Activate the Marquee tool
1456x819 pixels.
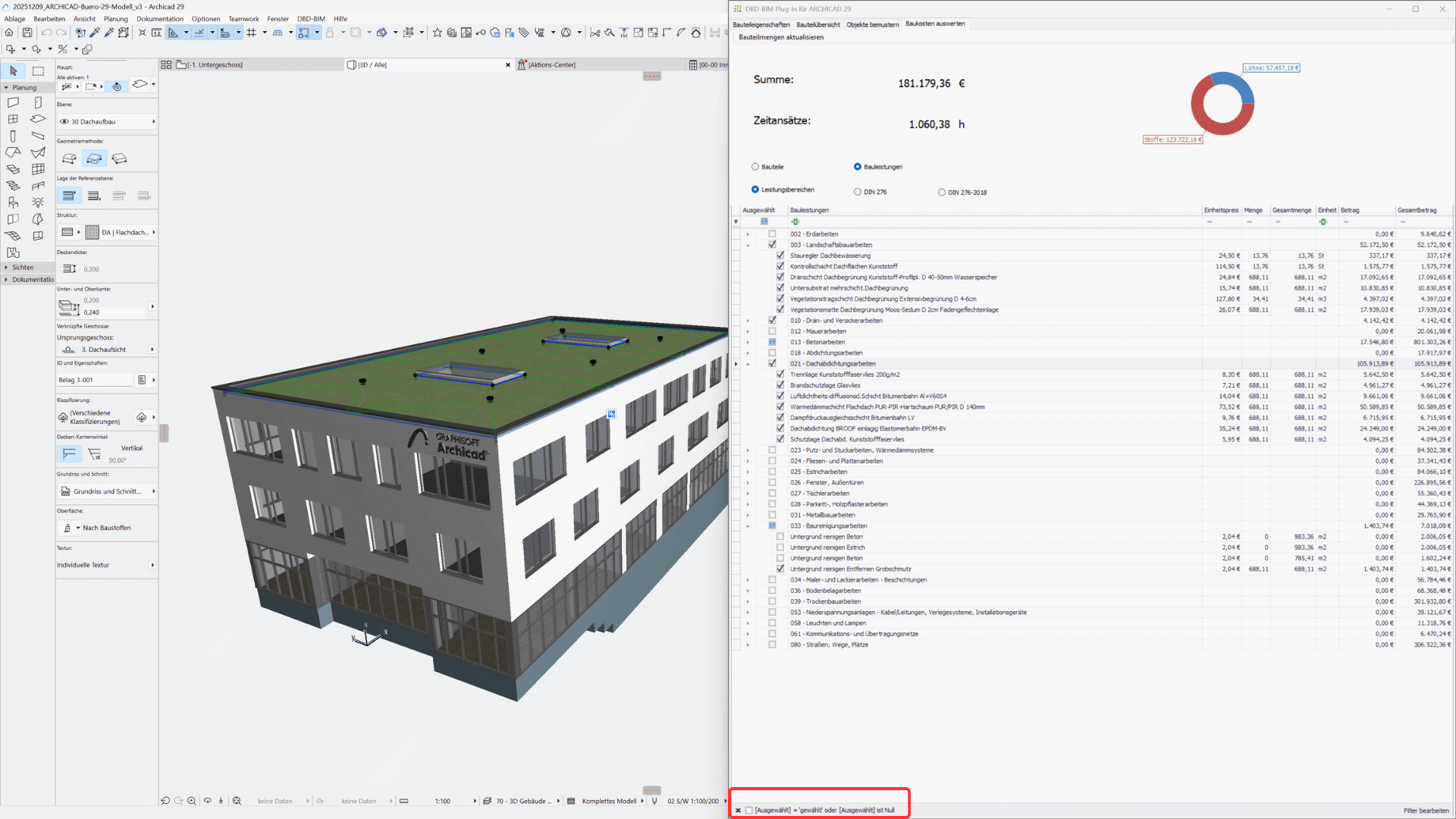(38, 71)
